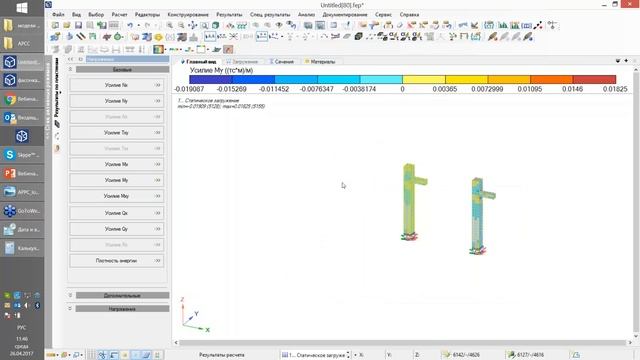
Task: Click the brown square icon in third toolbar row
Action: pyautogui.click(x=228, y=49)
